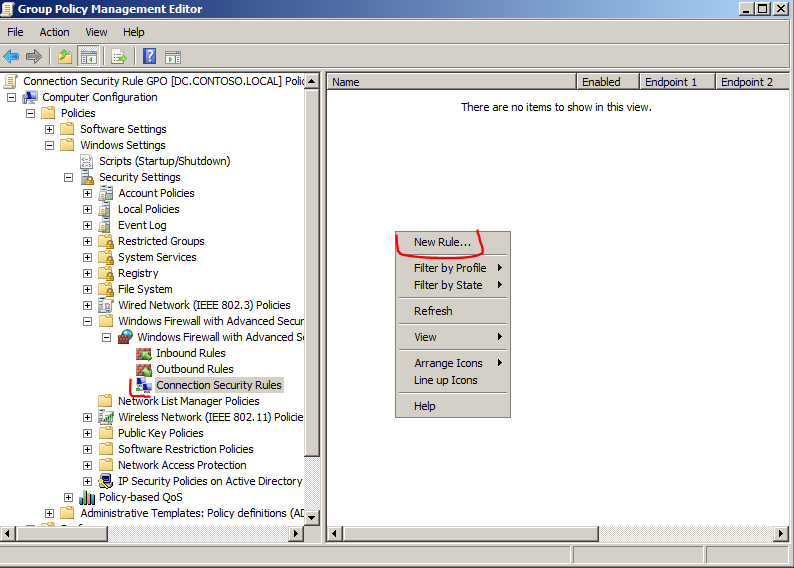Viewport: 794px width, 568px height.
Task: Collapse the Policies node
Action: coord(30,113)
